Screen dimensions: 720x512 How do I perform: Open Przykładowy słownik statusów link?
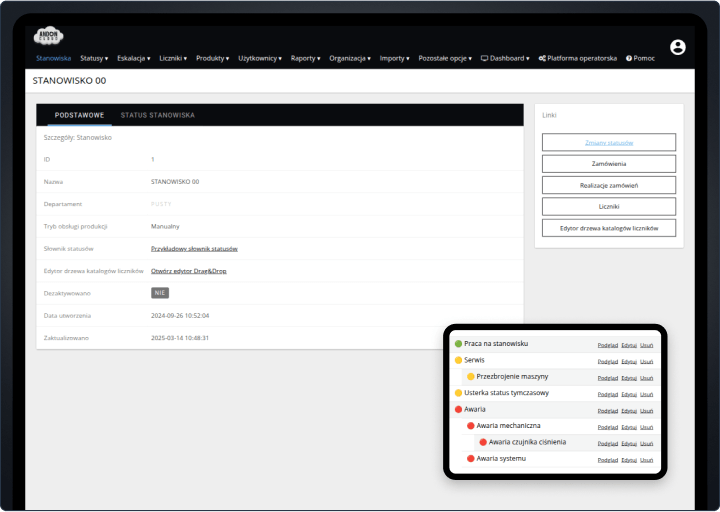pos(194,248)
